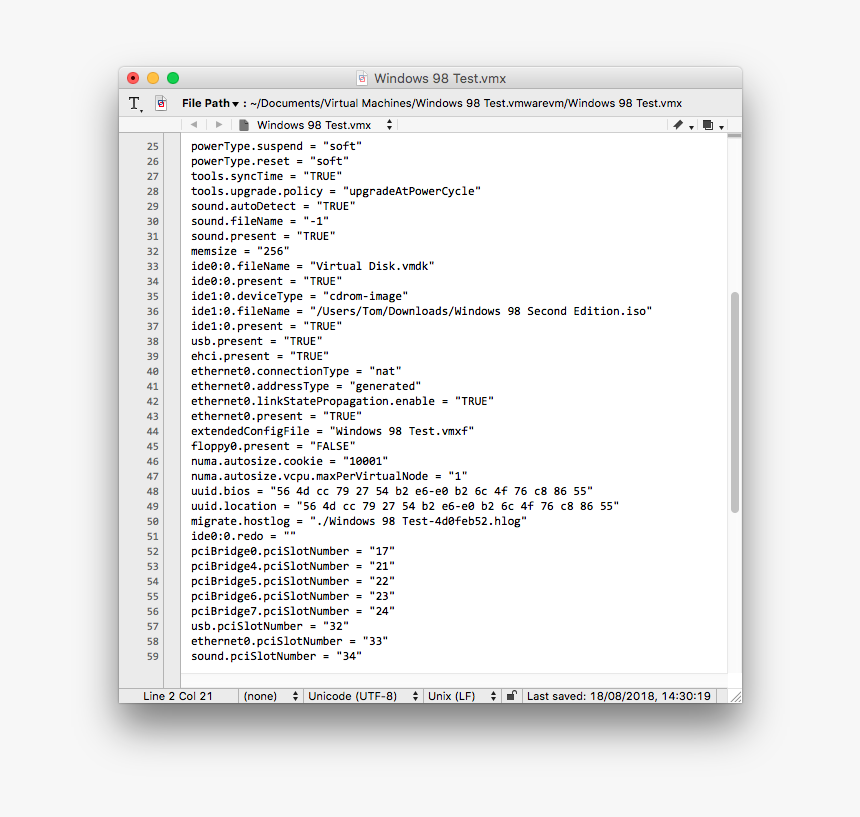Toggle the file lock icon in status bar

click(511, 696)
